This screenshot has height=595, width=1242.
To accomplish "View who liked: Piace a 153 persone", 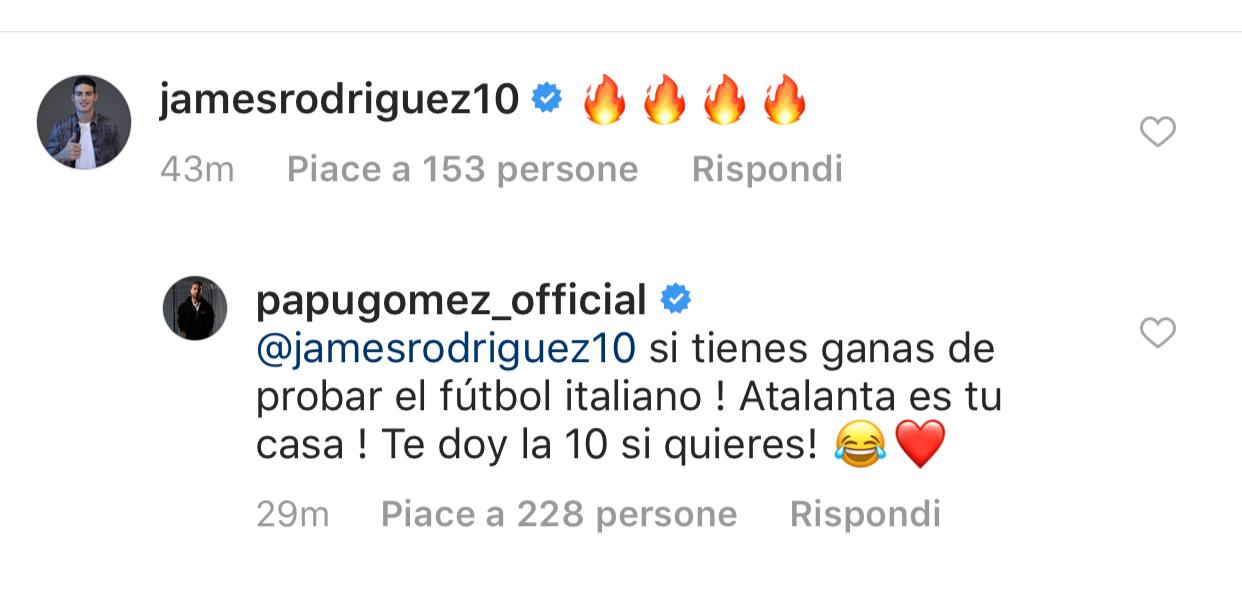I will coord(462,169).
